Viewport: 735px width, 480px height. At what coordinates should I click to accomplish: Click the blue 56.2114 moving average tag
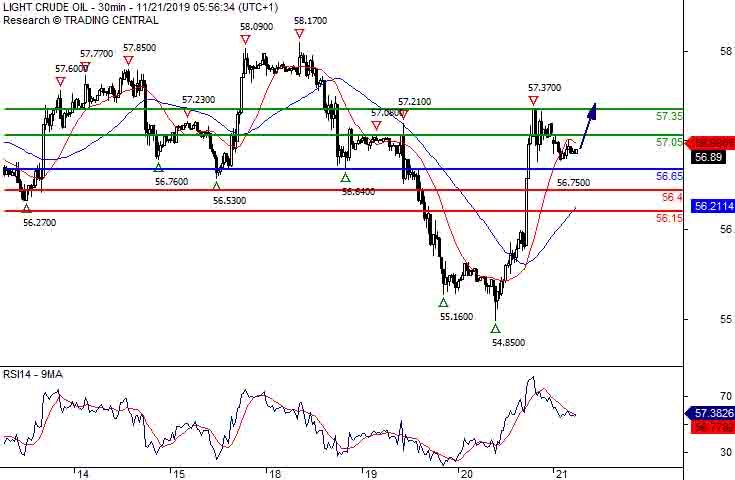[x=713, y=206]
